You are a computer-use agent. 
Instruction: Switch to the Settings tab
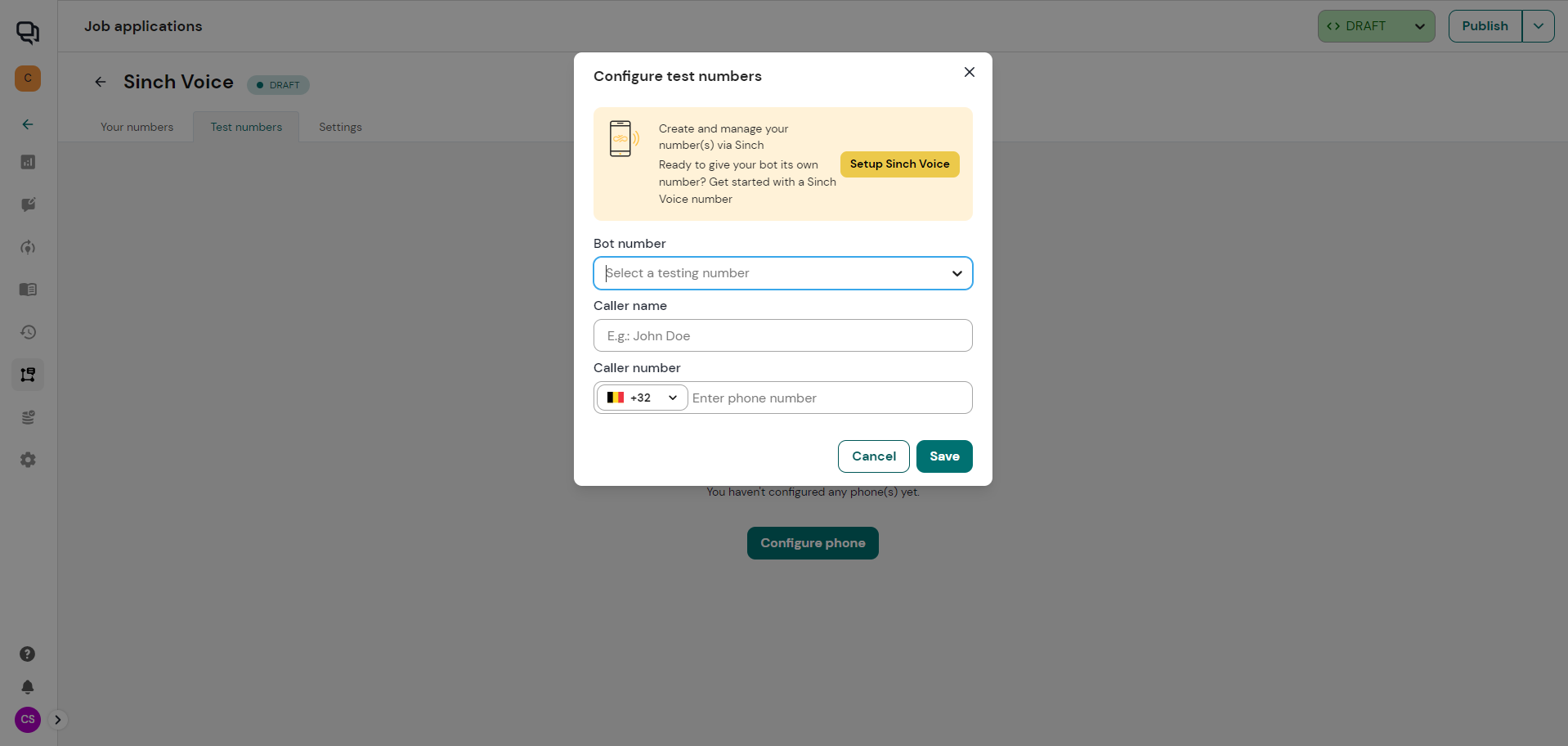tap(340, 127)
